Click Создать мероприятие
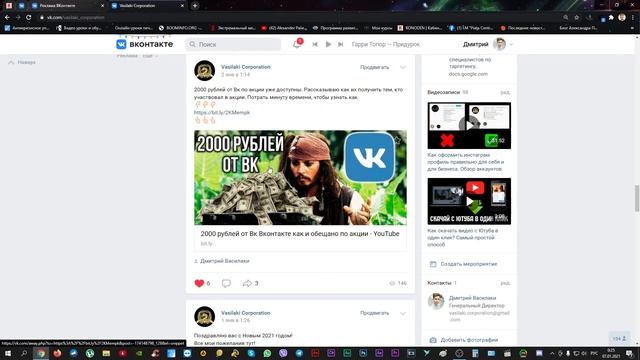Image resolution: width=640 pixels, height=360 pixels. point(469,264)
